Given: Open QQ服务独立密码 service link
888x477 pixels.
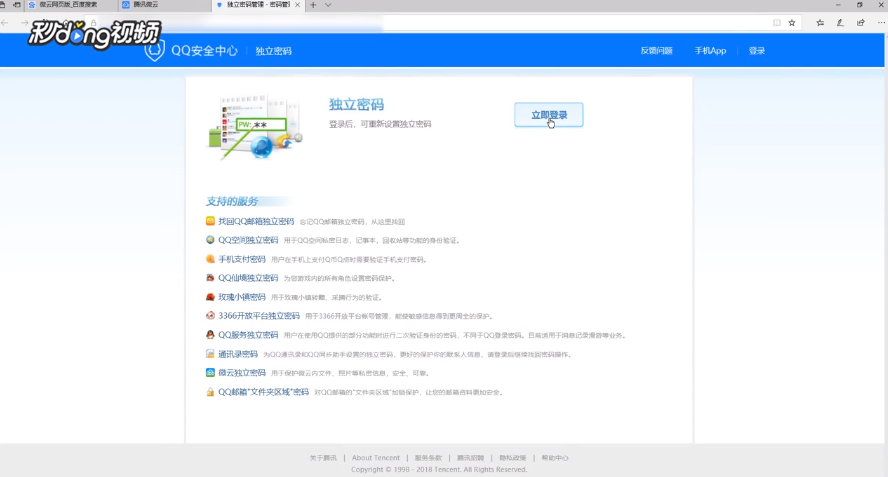Looking at the screenshot, I should (248, 335).
